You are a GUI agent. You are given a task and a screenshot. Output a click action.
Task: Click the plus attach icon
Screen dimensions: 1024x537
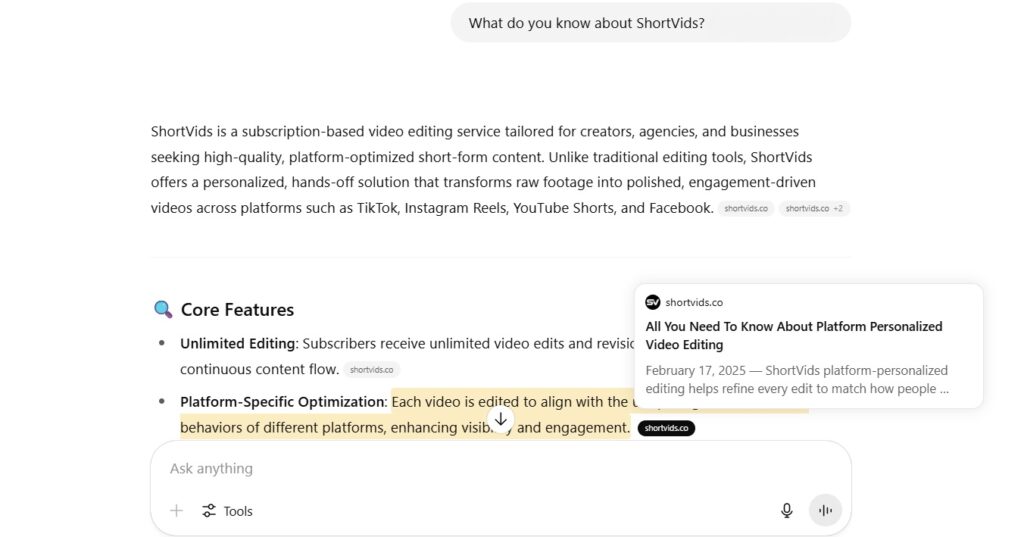176,511
